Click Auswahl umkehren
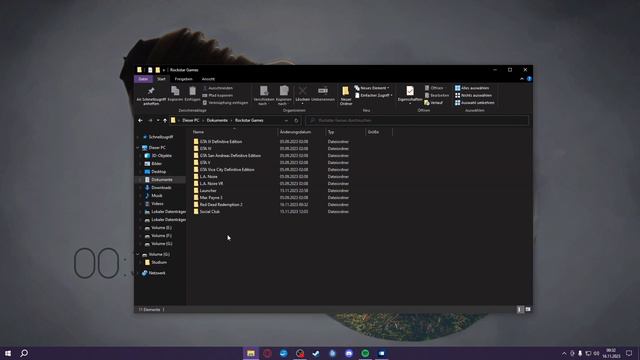 tap(475, 102)
